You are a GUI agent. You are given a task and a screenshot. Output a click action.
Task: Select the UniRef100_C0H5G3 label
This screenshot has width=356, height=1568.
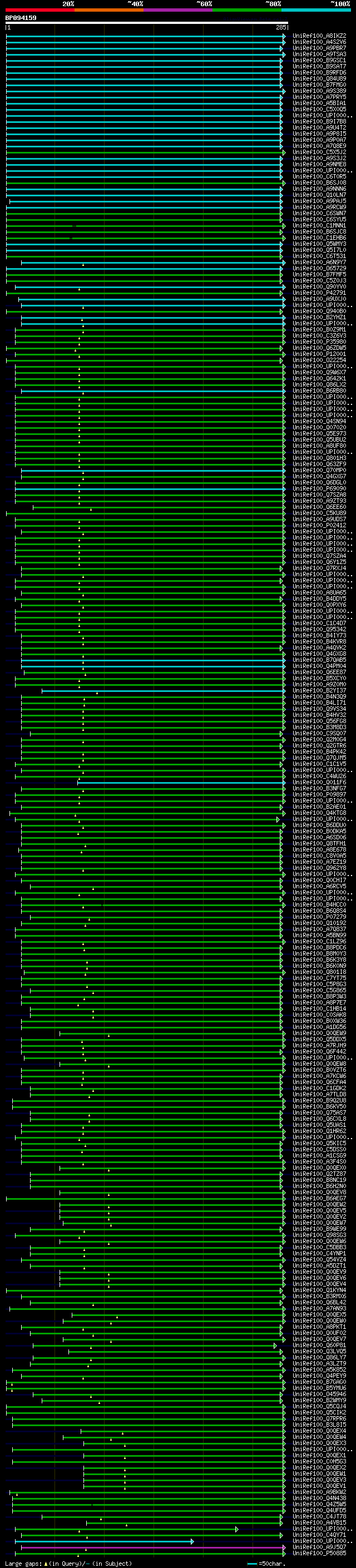(319, 1461)
